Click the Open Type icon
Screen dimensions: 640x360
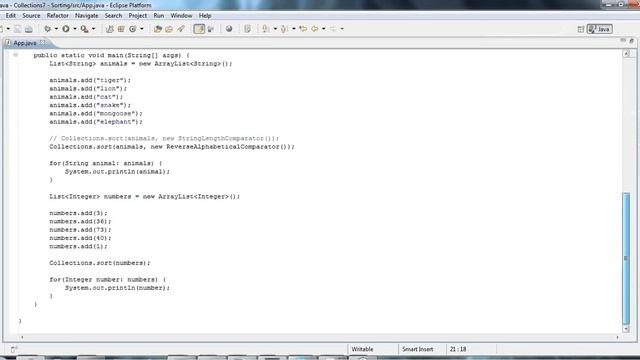pos(158,29)
